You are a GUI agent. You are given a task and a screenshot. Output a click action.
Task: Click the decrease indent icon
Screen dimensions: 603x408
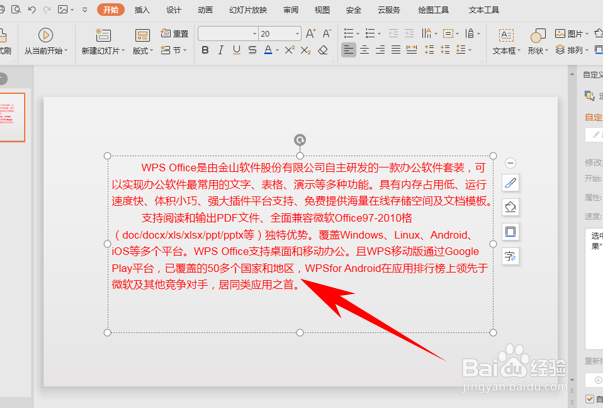tap(393, 33)
